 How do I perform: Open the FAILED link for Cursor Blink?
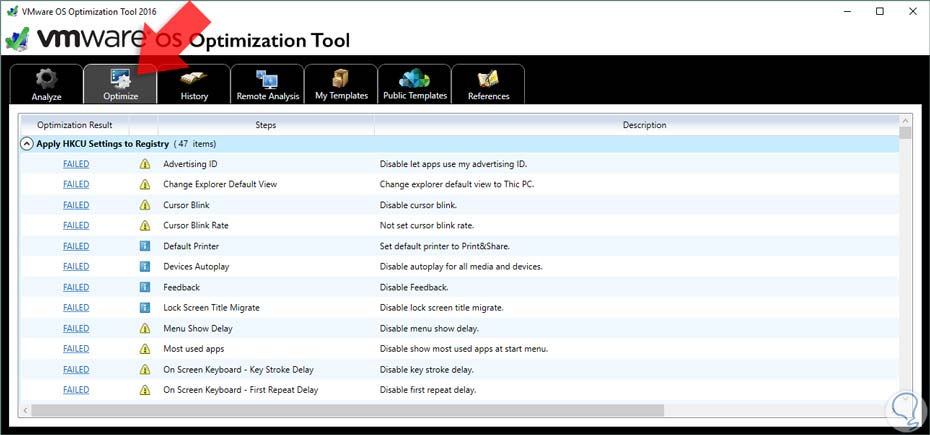[x=76, y=205]
